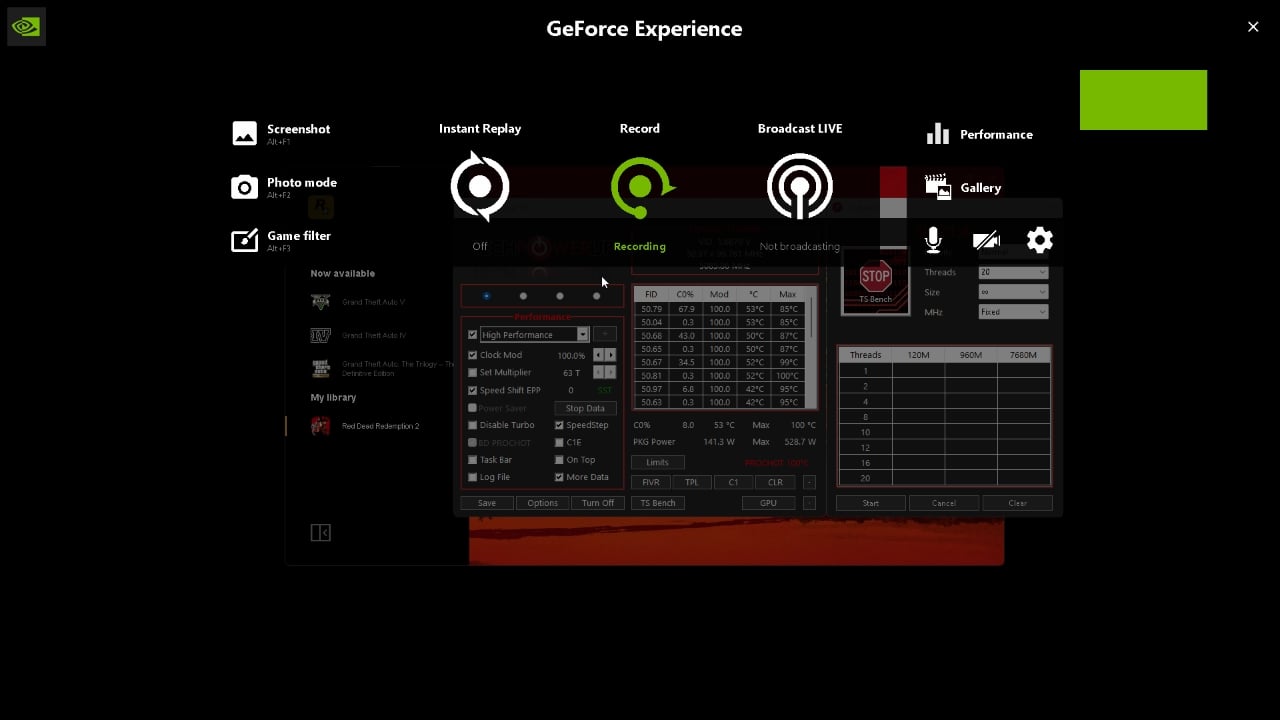Enable the C1E checkbox
This screenshot has height=720, width=1280.
click(x=559, y=442)
